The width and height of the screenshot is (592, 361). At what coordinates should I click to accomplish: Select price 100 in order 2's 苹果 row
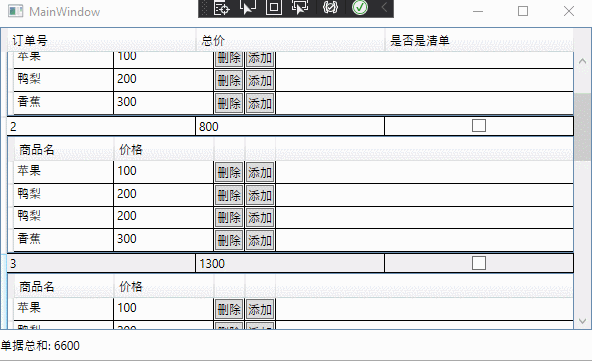(x=163, y=172)
